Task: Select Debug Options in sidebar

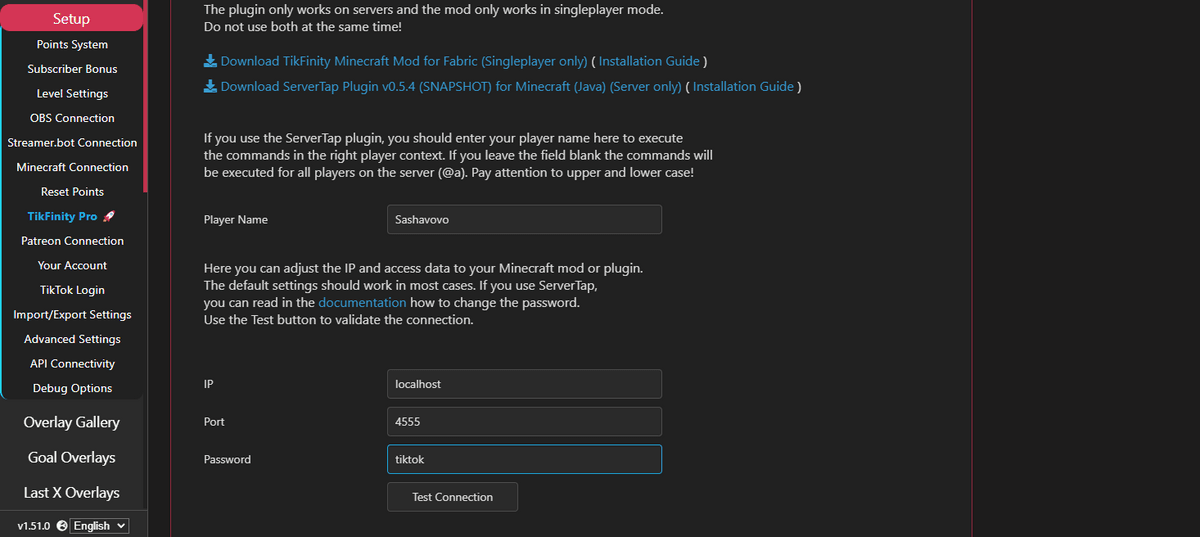Action: 72,388
